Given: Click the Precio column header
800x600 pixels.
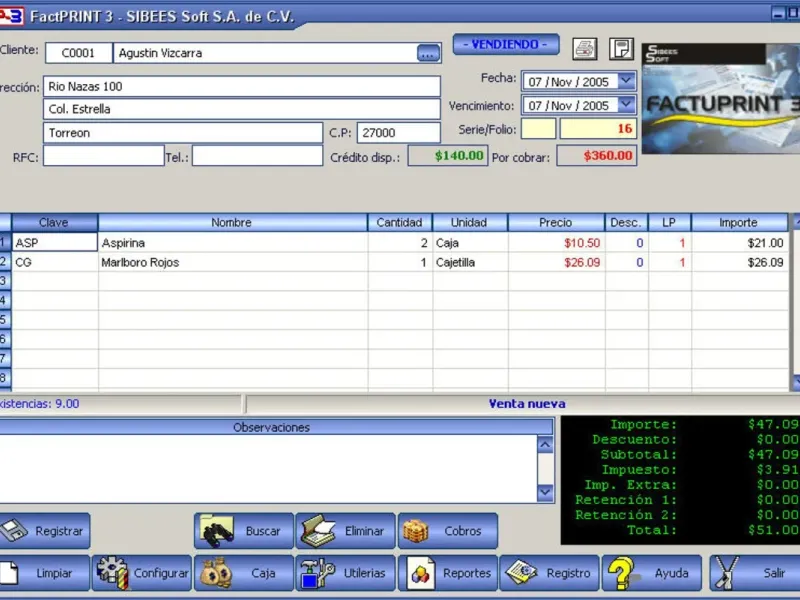Looking at the screenshot, I should [556, 222].
